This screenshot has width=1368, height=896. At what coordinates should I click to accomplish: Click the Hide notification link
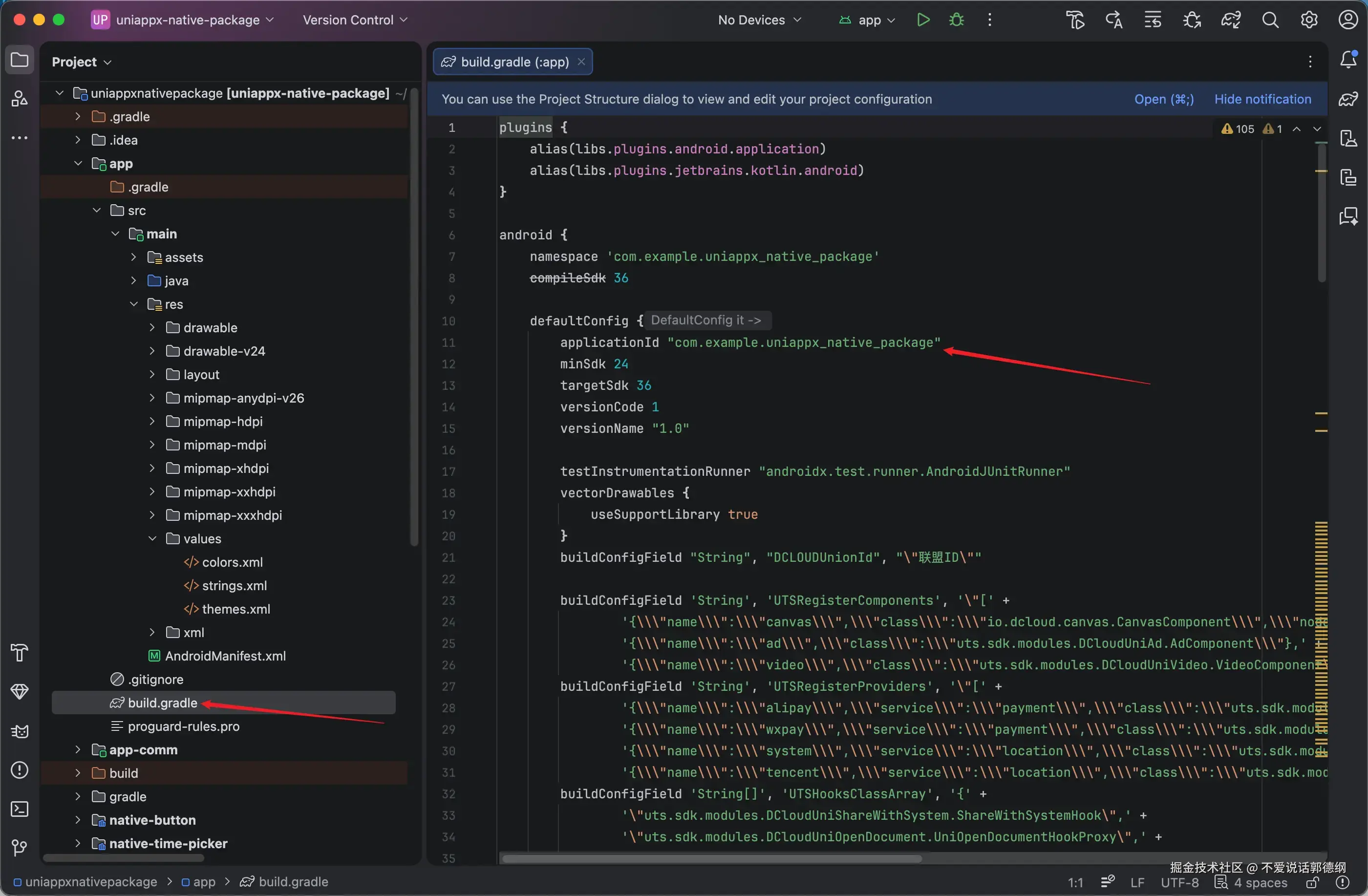(1262, 100)
